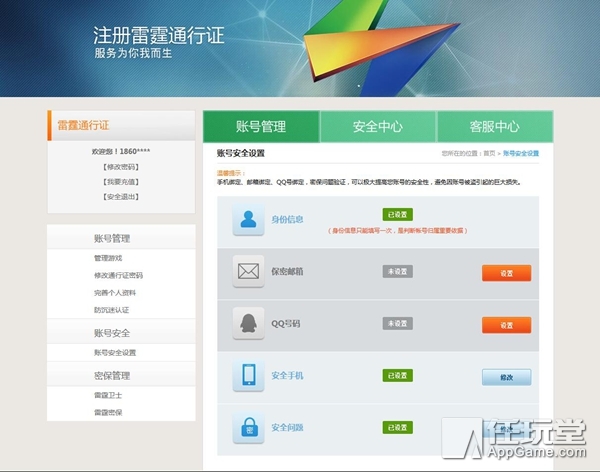600x472 pixels.
Task: Click the red 身份信息只能填写一次 notice
Action: pyautogui.click(x=398, y=230)
